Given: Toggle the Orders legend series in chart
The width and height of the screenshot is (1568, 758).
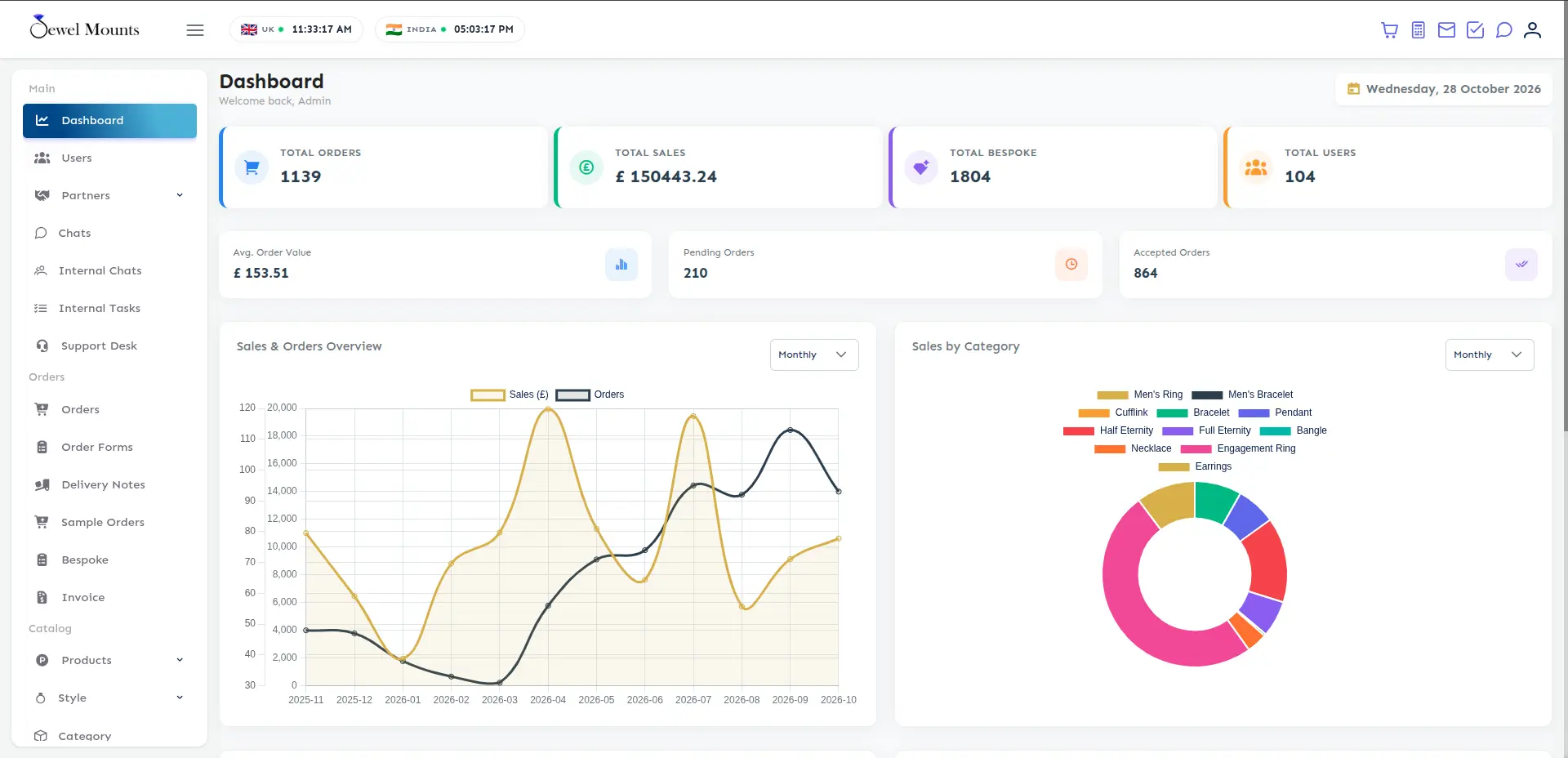Looking at the screenshot, I should 590,395.
